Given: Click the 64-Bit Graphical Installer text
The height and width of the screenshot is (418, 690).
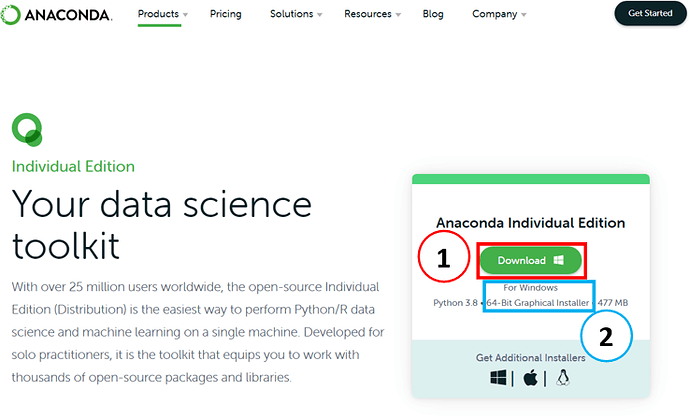Looking at the screenshot, I should [x=537, y=303].
